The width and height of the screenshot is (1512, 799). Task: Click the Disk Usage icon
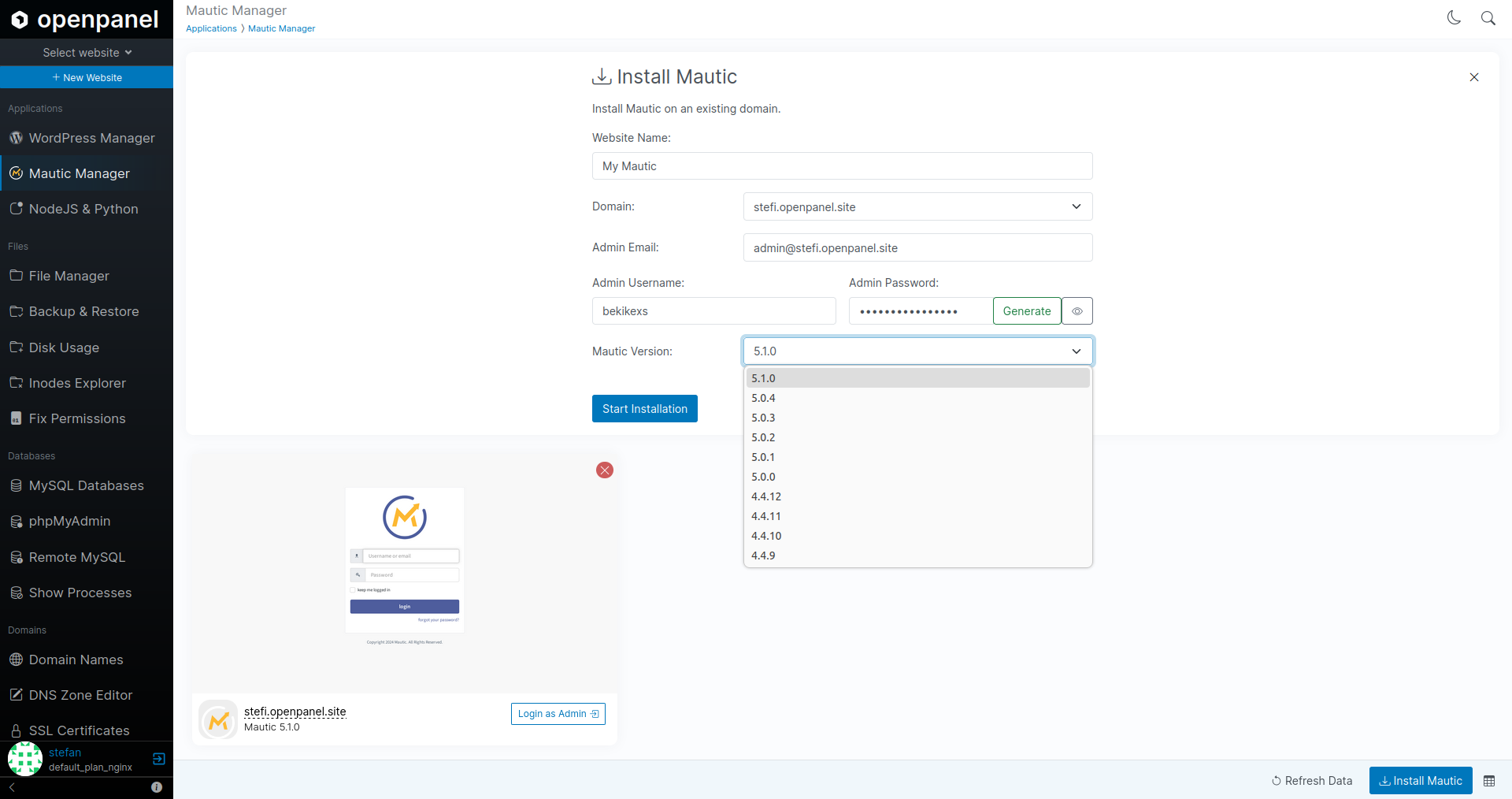[16, 347]
